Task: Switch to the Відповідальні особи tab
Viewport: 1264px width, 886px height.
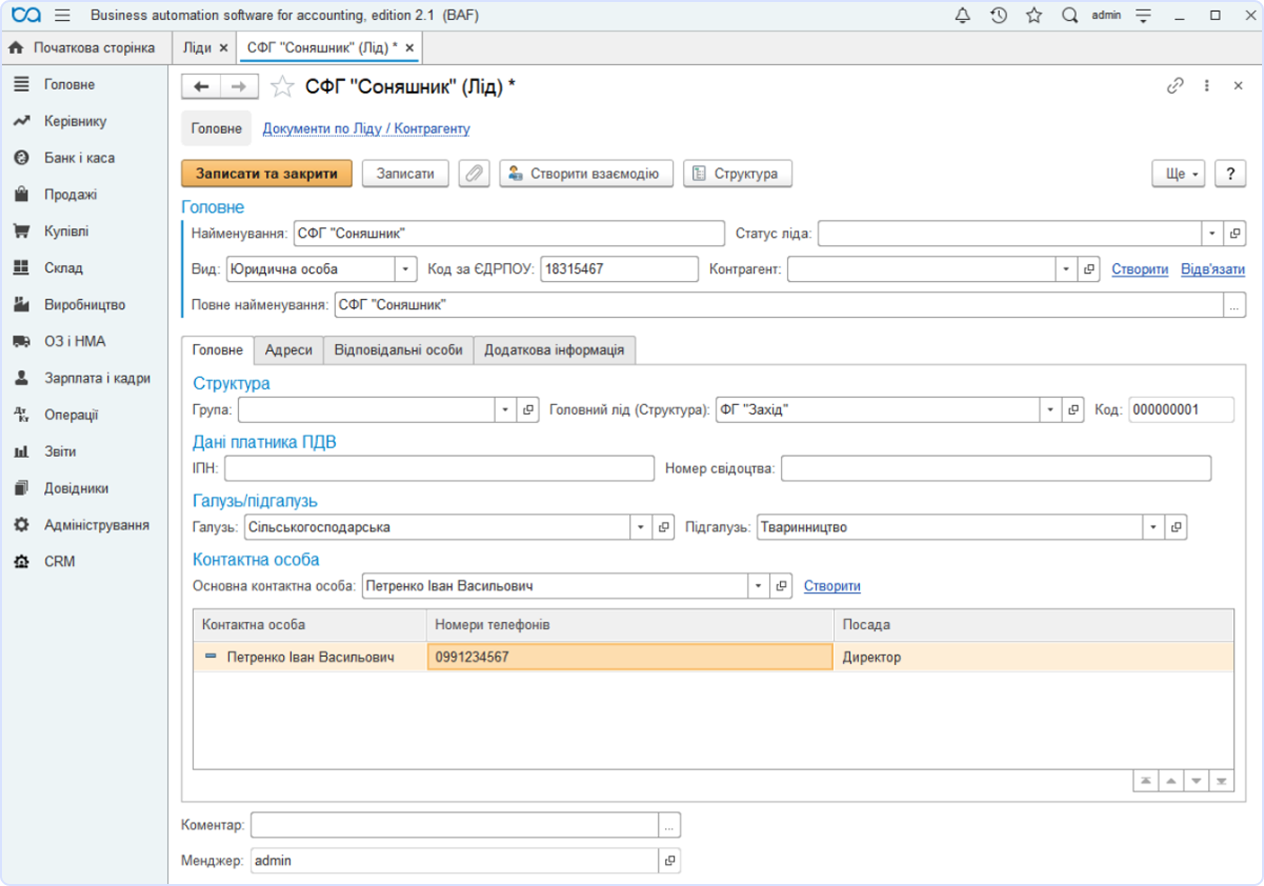Action: 399,350
